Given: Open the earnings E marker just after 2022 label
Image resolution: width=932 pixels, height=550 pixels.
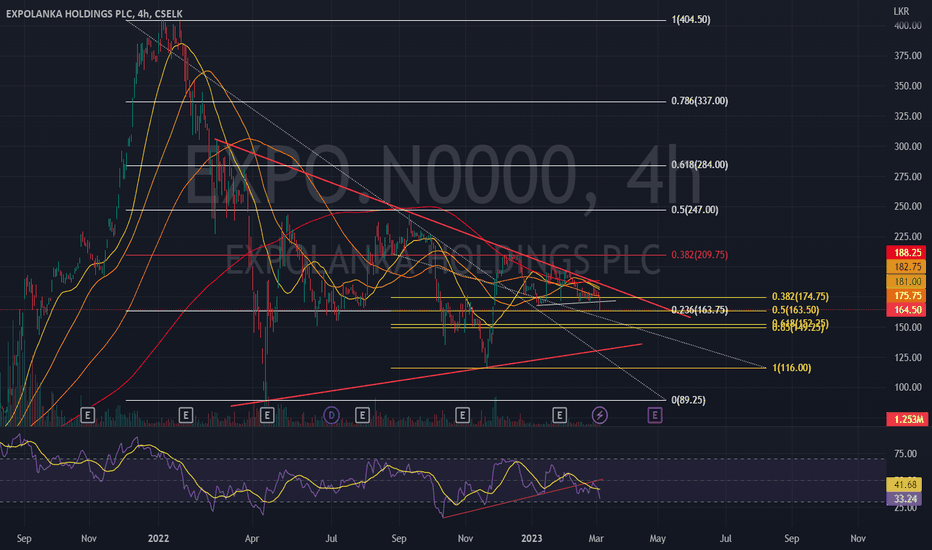Looking at the screenshot, I should tap(185, 415).
